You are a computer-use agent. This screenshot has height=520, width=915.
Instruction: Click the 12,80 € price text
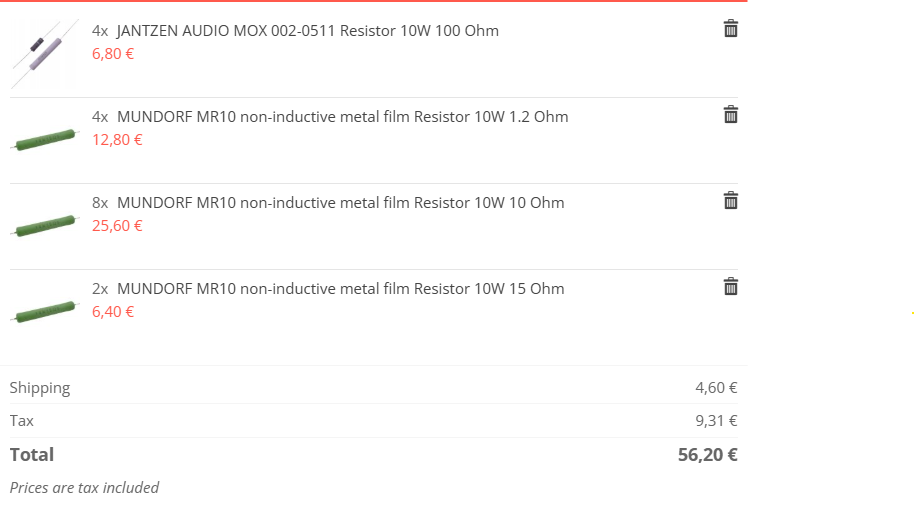117,139
